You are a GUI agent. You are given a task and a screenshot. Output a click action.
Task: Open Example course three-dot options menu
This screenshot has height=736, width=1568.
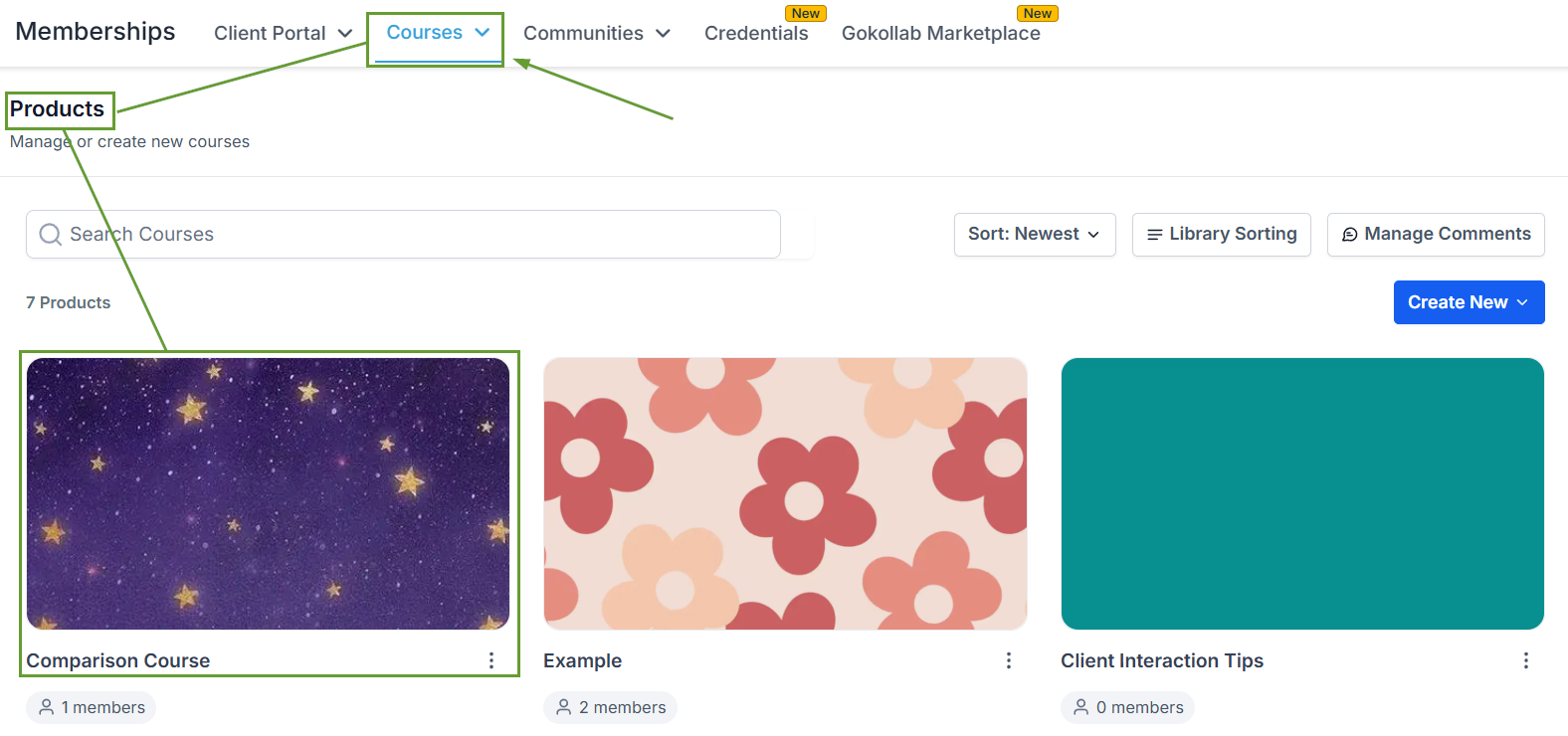point(1009,660)
